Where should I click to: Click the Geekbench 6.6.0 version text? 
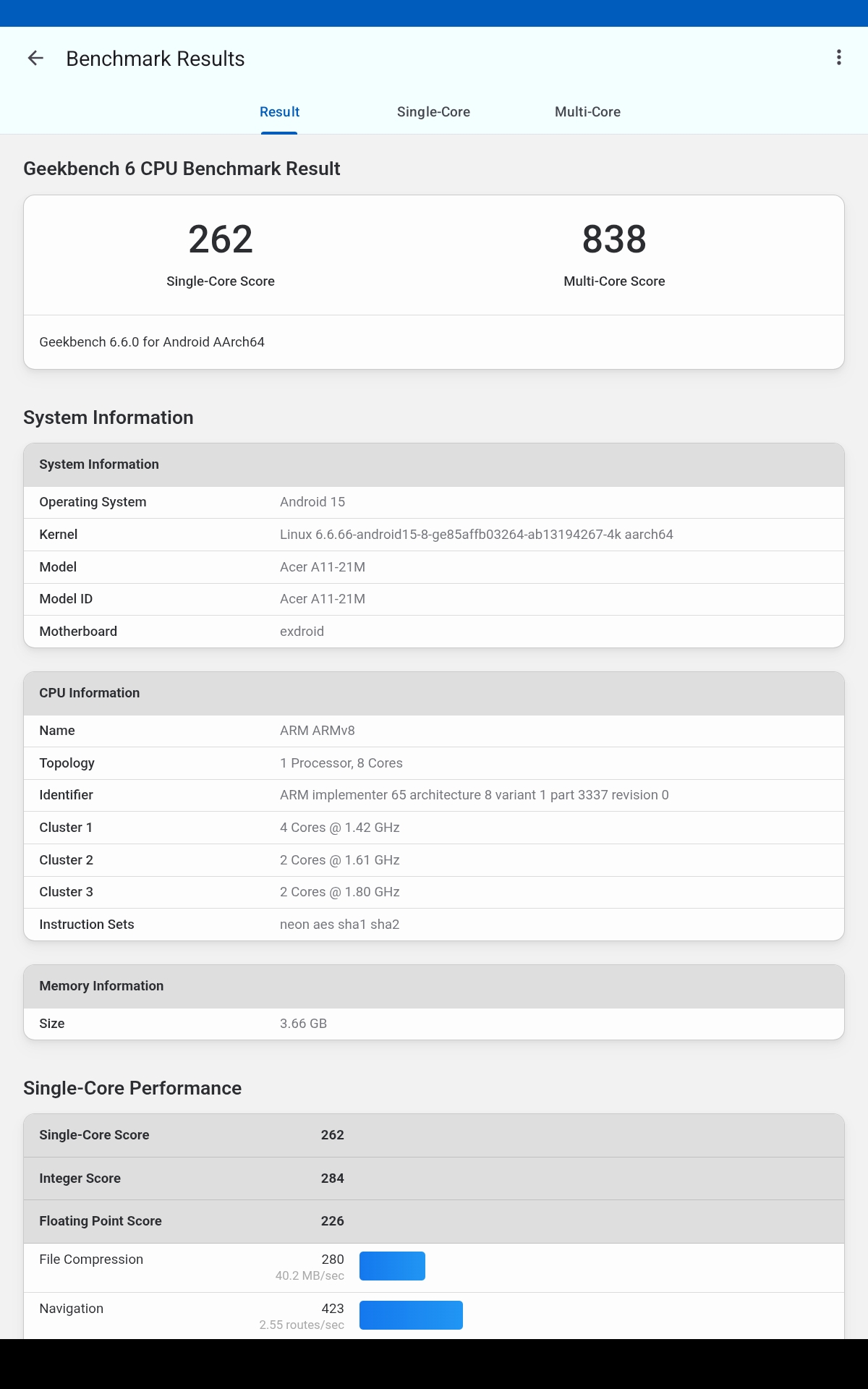point(152,342)
